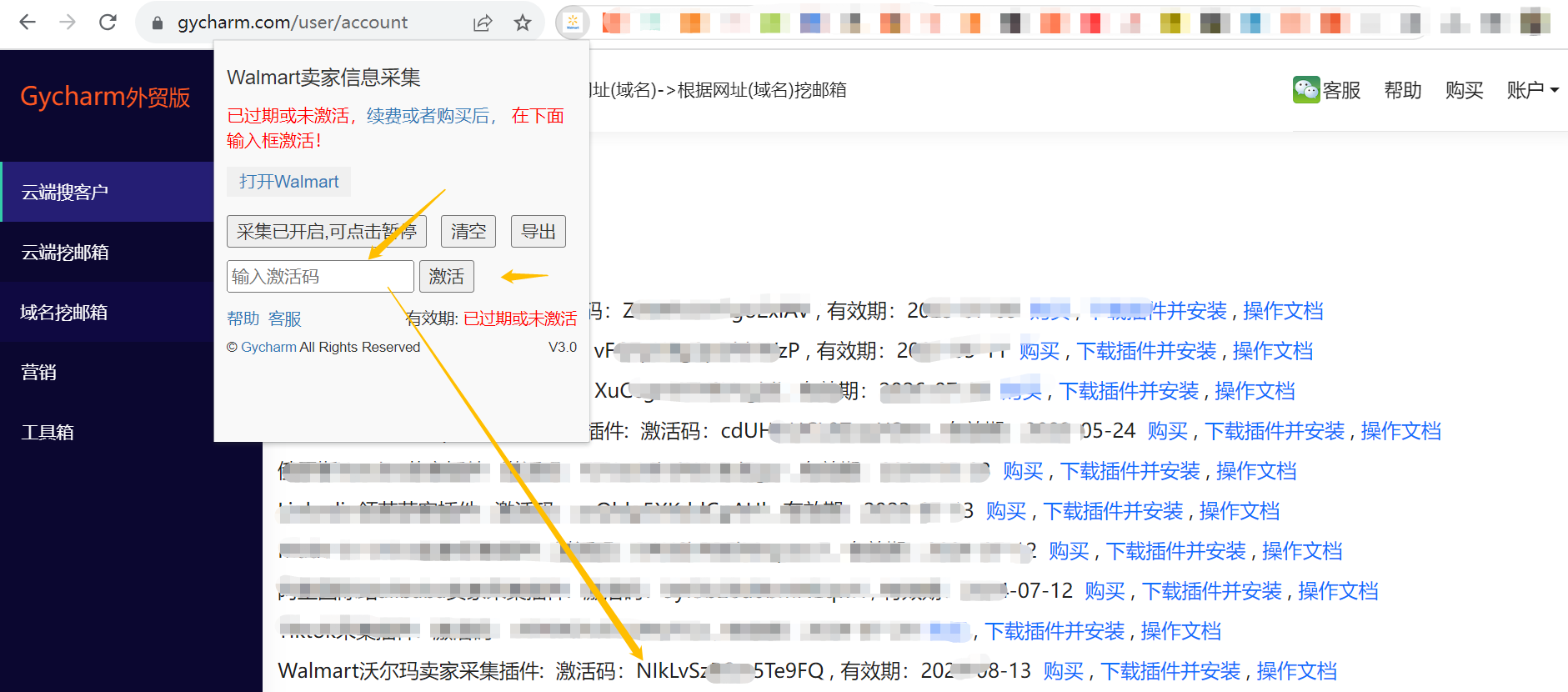1568x692 pixels.
Task: Expand the 账户 account dropdown
Action: (1533, 90)
